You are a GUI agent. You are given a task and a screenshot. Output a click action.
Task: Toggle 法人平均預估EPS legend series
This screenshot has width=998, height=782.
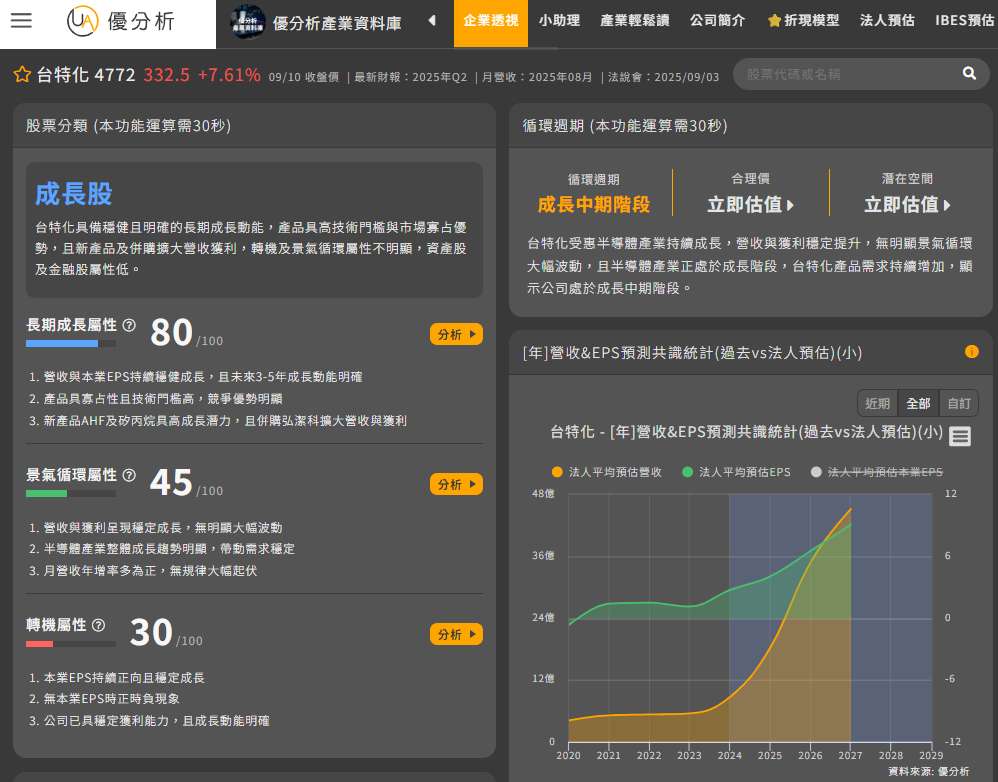click(736, 472)
